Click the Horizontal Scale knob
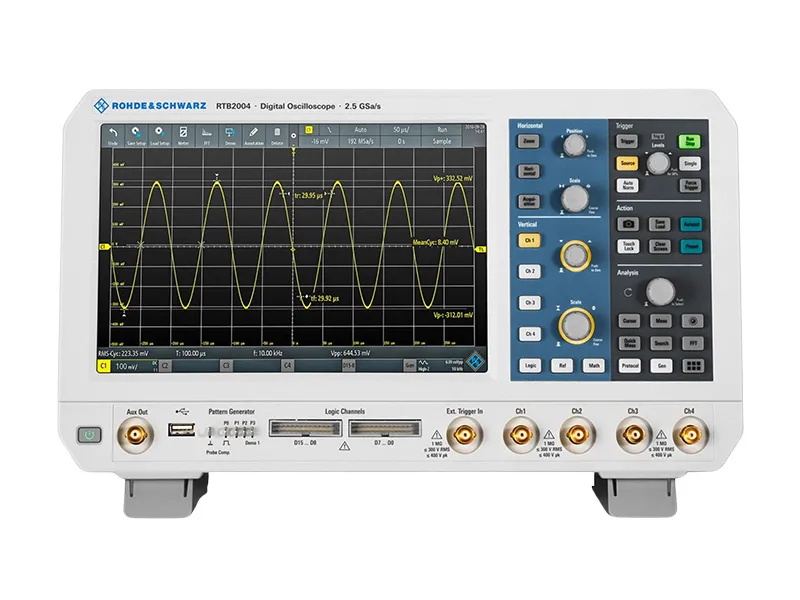This screenshot has height=600, width=800. (x=575, y=198)
